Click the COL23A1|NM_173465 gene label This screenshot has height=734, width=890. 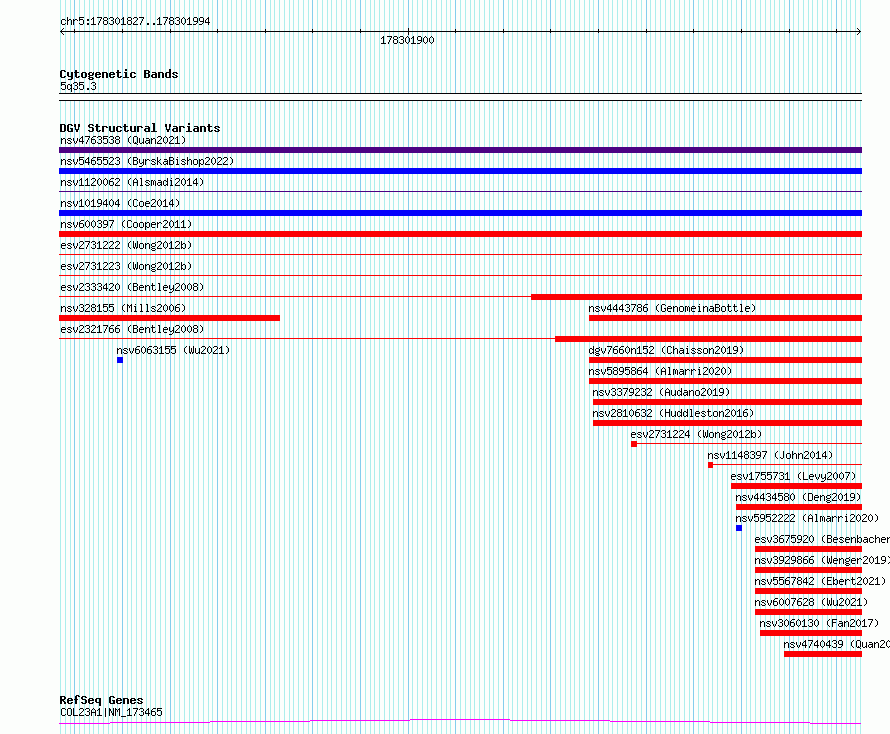[111, 712]
